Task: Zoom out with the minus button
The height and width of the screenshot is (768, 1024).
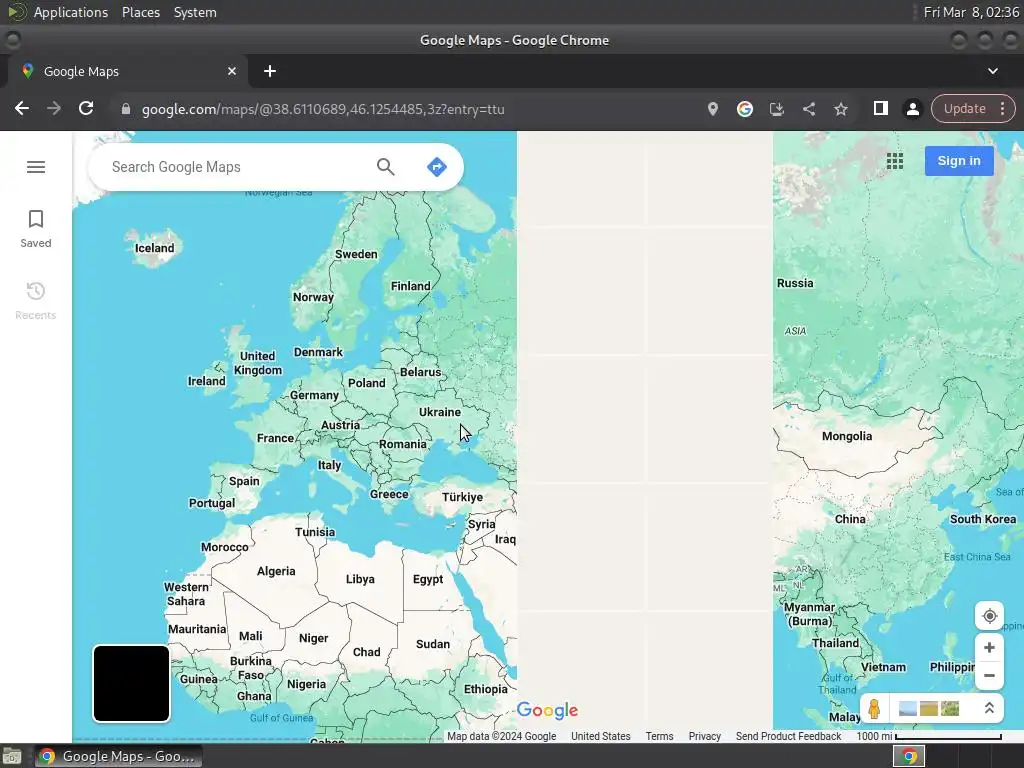Action: click(989, 676)
